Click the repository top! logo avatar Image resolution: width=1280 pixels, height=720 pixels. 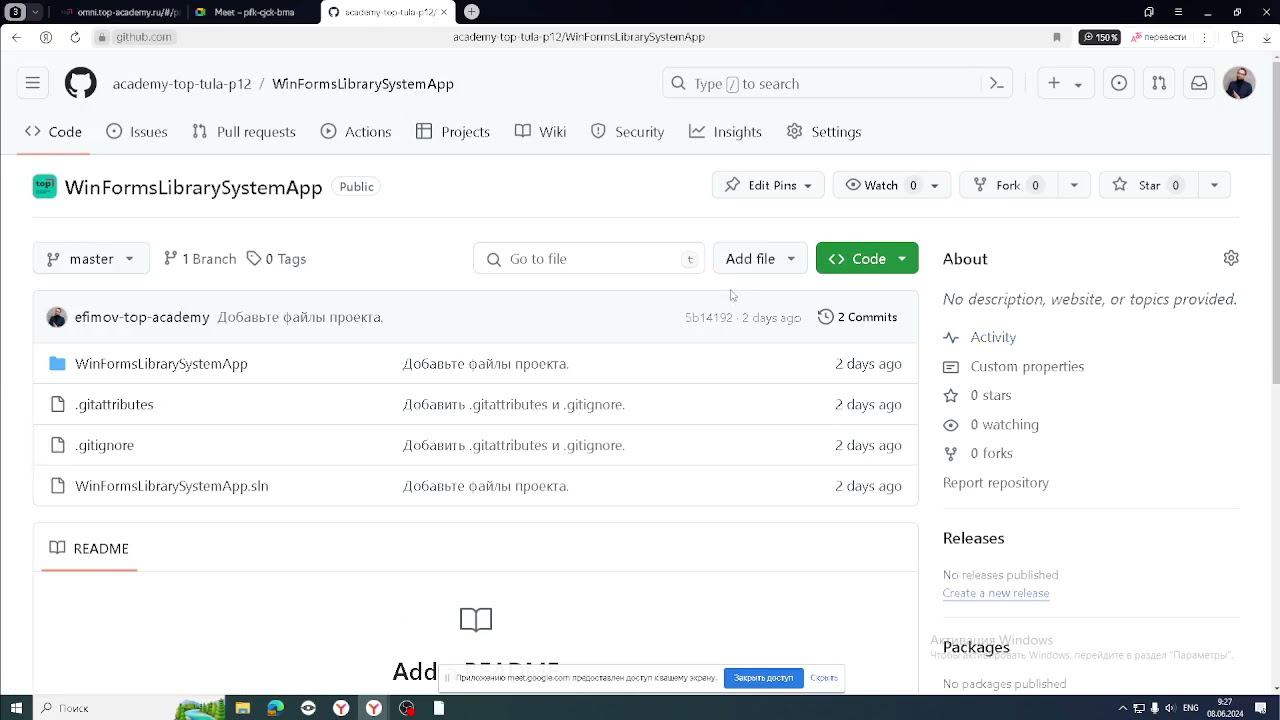[x=45, y=187]
